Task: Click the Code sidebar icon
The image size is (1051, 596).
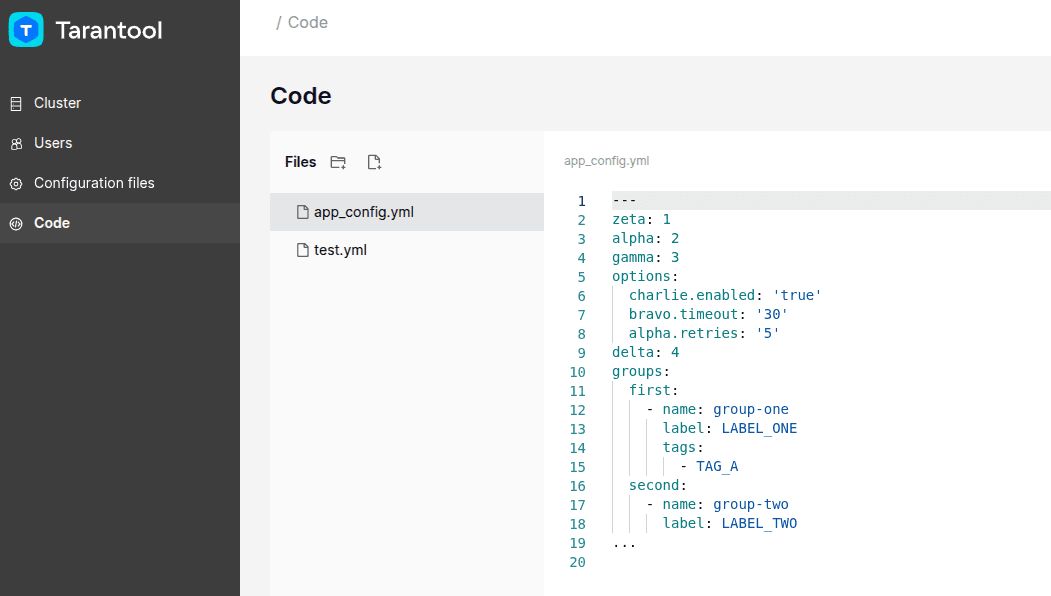Action: click(x=16, y=224)
